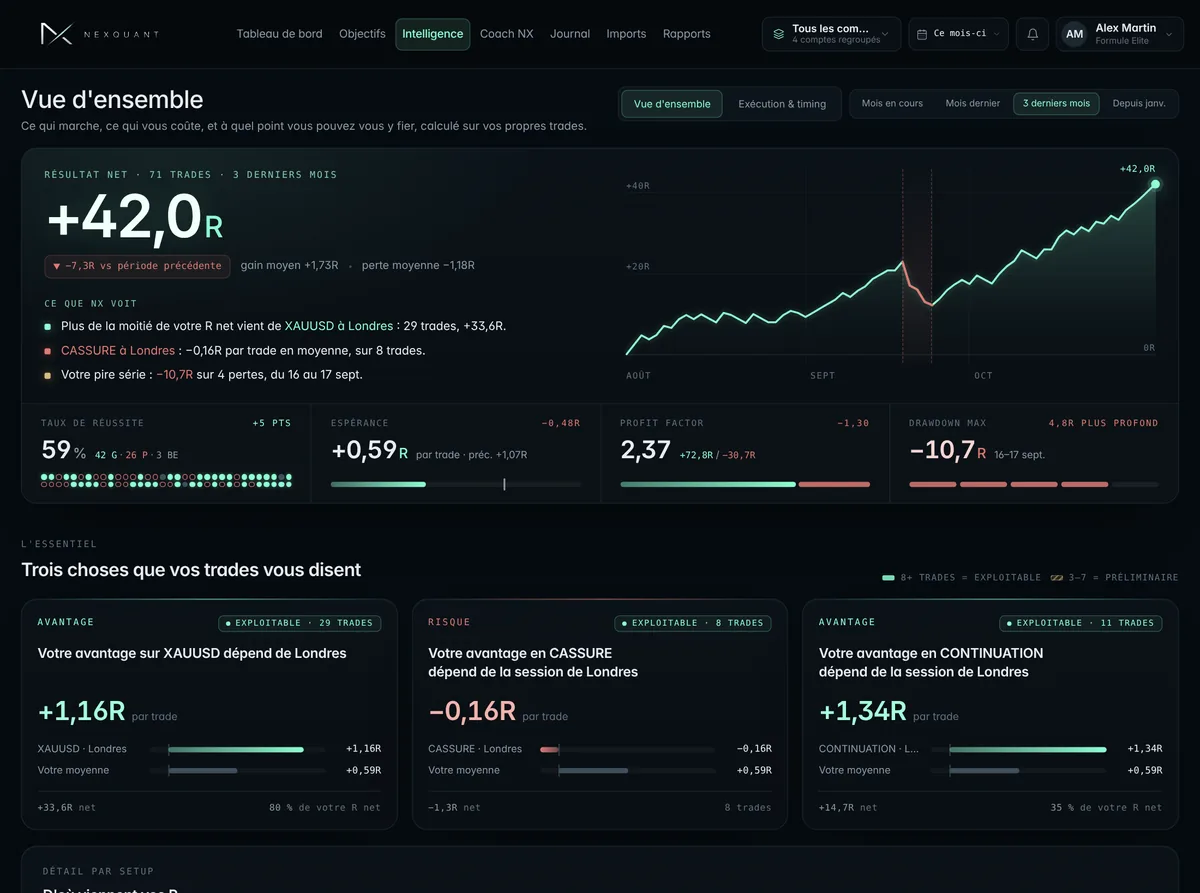Viewport: 1200px width, 893px height.
Task: Click the 8+ trades = exploitable legend
Action: [x=961, y=578]
